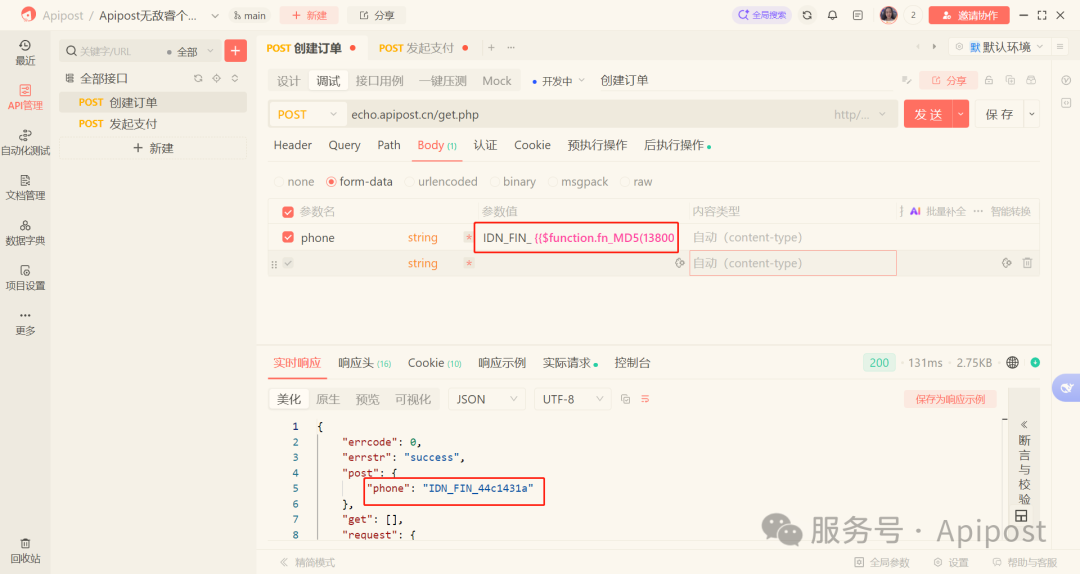This screenshot has width=1080, height=574.
Task: Click the phone parameter value field
Action: [x=577, y=238]
